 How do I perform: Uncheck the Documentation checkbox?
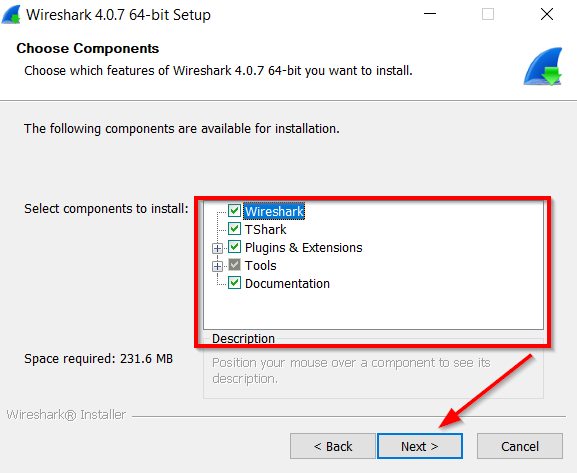click(234, 283)
